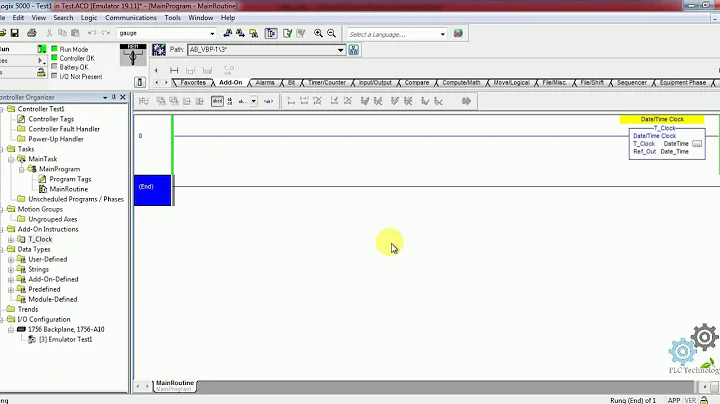Click the Verify Routine icon

tap(287, 33)
